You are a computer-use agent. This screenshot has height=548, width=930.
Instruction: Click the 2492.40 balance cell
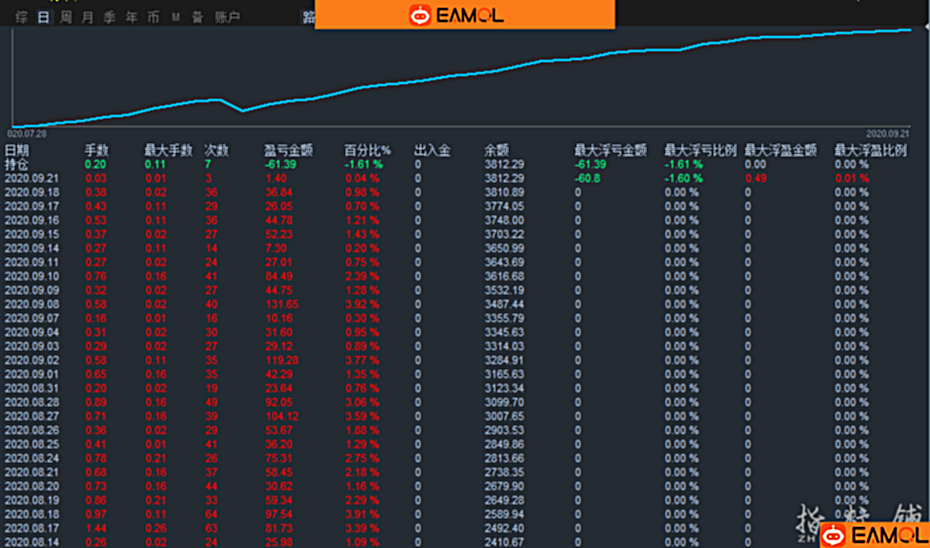tap(504, 528)
